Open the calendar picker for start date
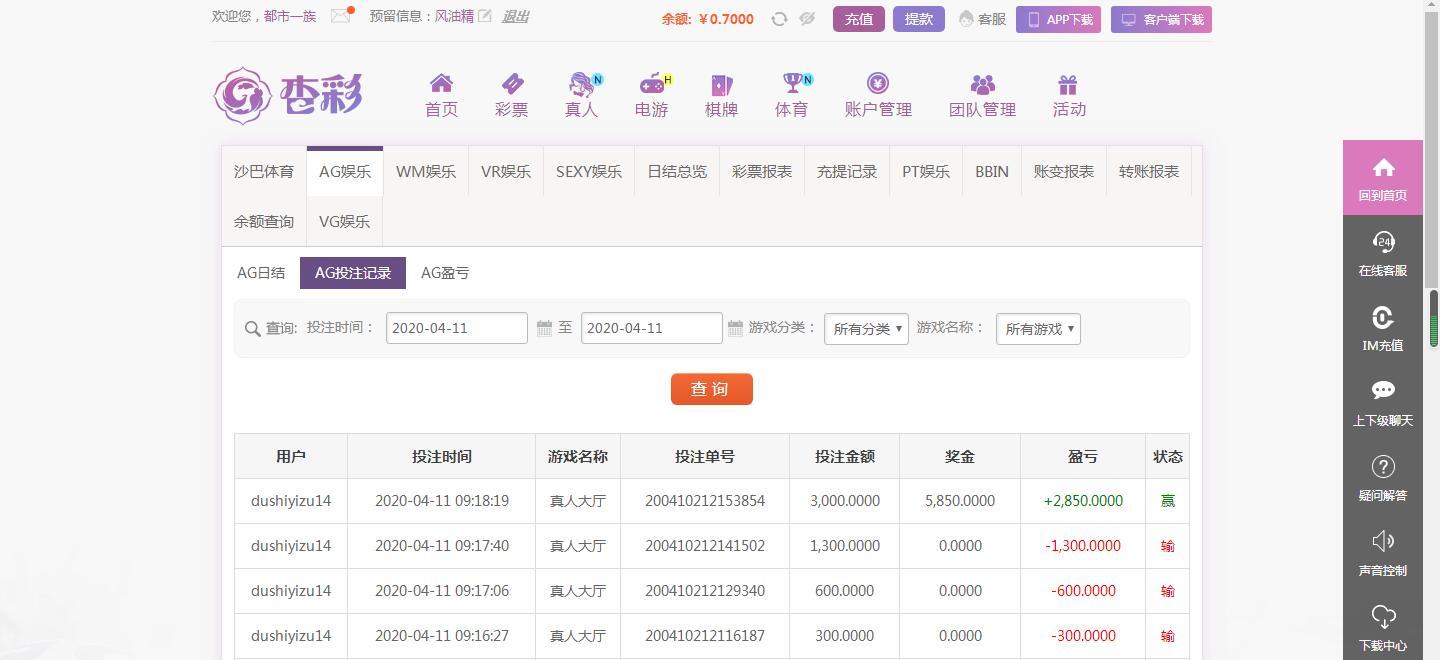 pyautogui.click(x=545, y=328)
